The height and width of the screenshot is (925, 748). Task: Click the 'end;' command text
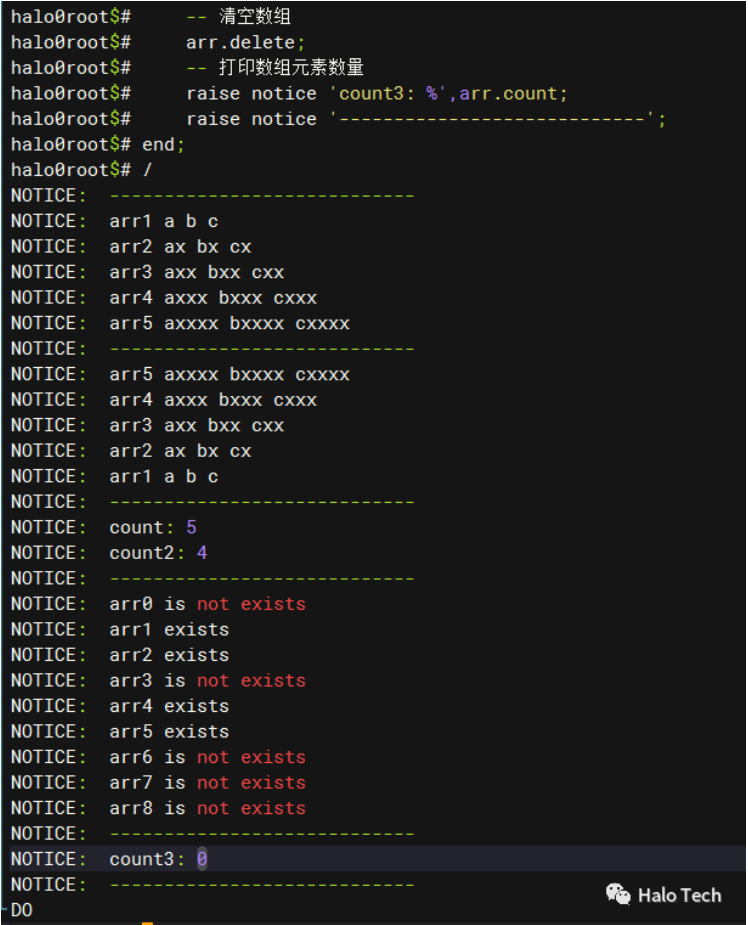click(164, 144)
